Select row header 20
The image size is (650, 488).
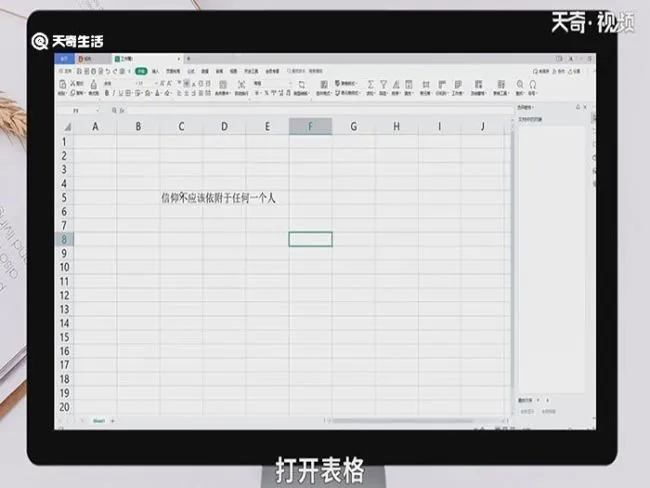(64, 407)
